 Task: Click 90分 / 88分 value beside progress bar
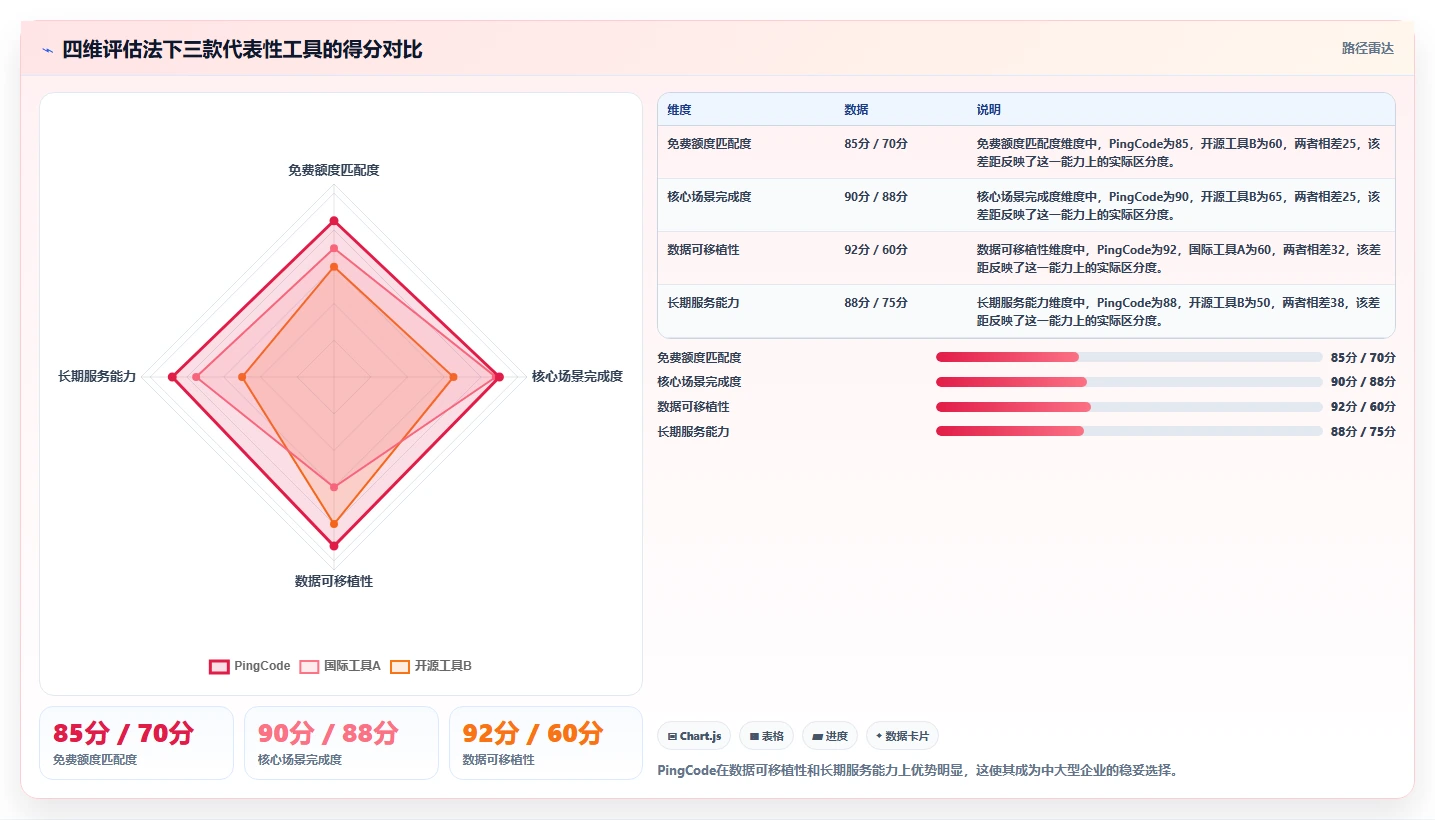[1363, 382]
